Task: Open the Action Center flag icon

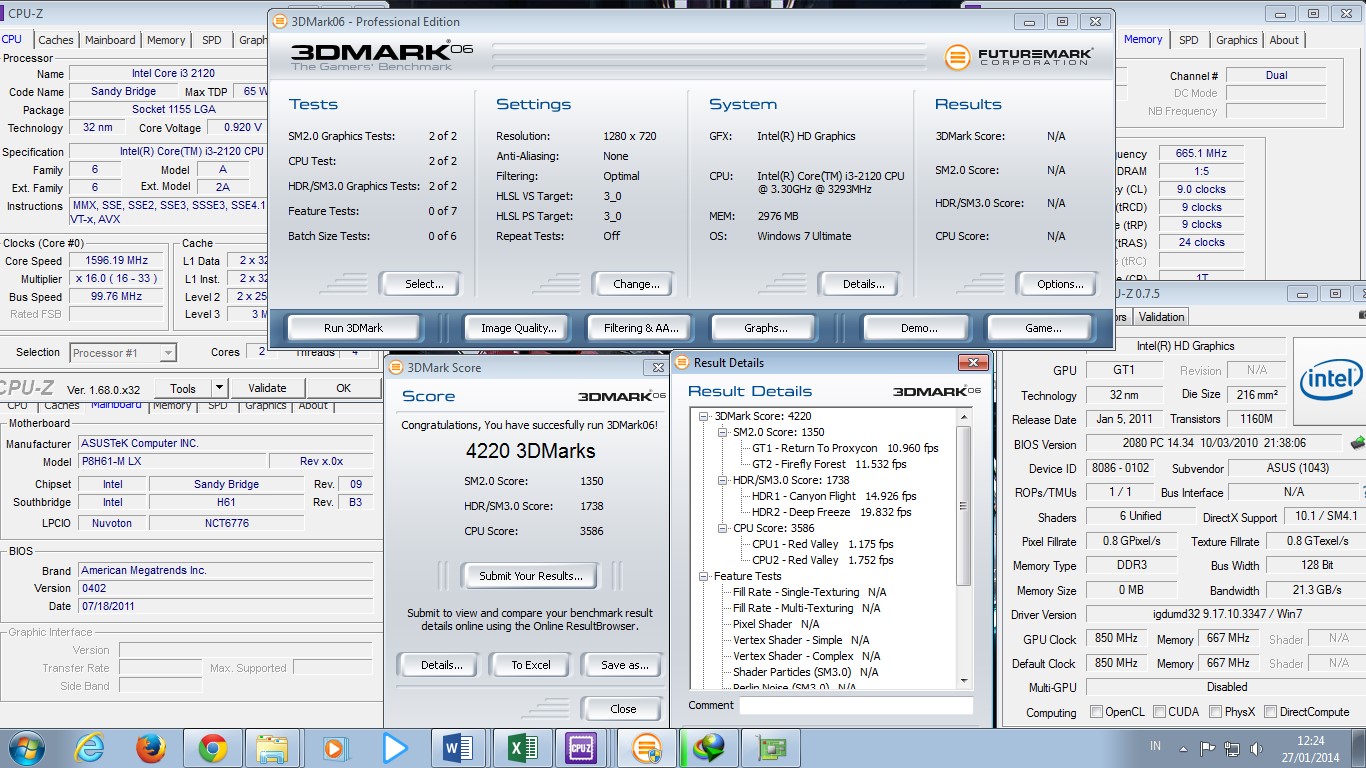Action: [1207, 747]
